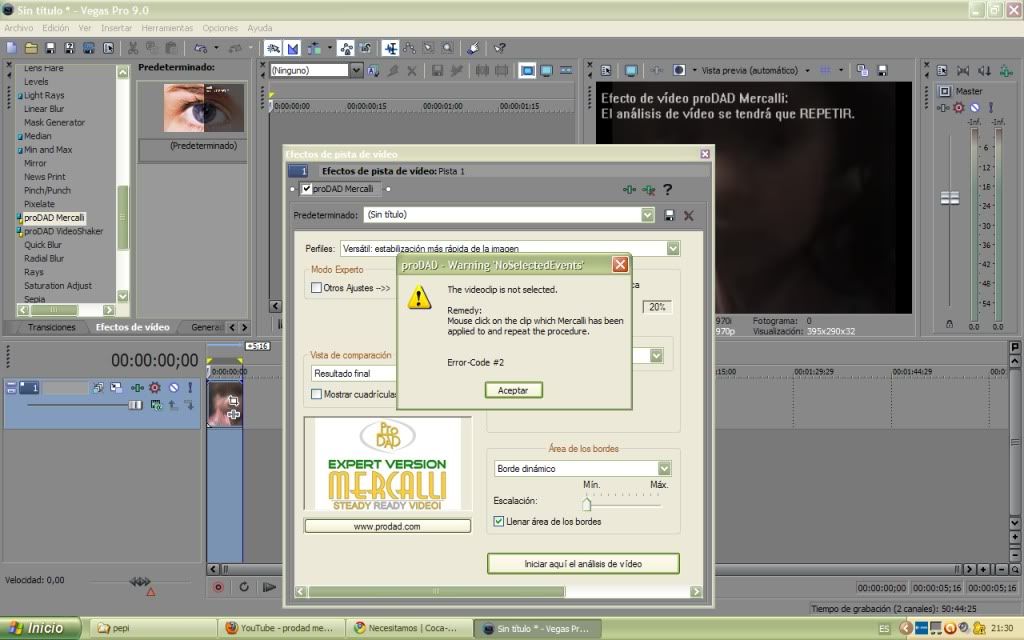Open the undo history dropdown arrow
This screenshot has width=1024, height=640.
[216, 48]
